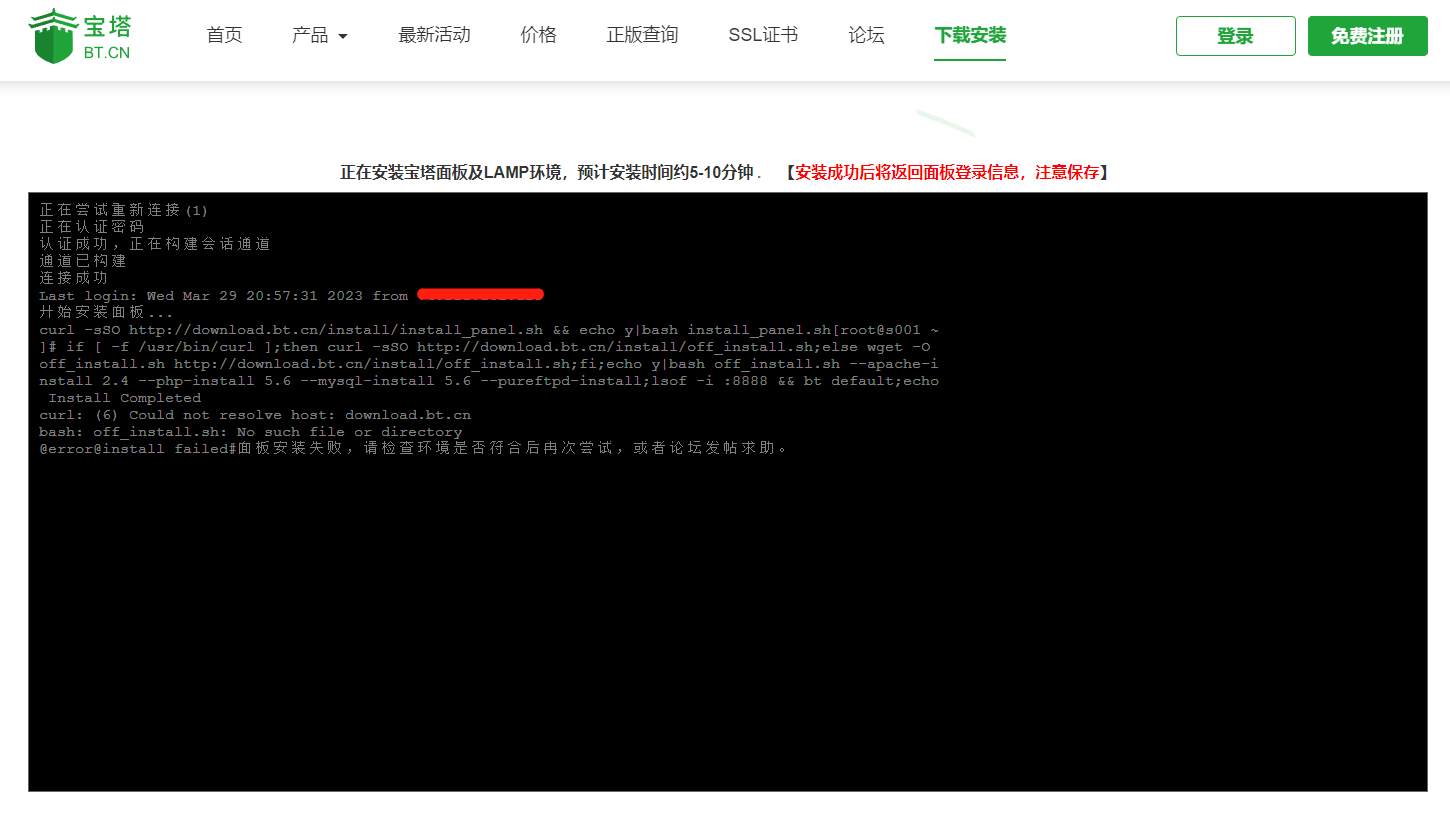The height and width of the screenshot is (820, 1450).
Task: Open the 首页 home page
Action: tap(224, 36)
